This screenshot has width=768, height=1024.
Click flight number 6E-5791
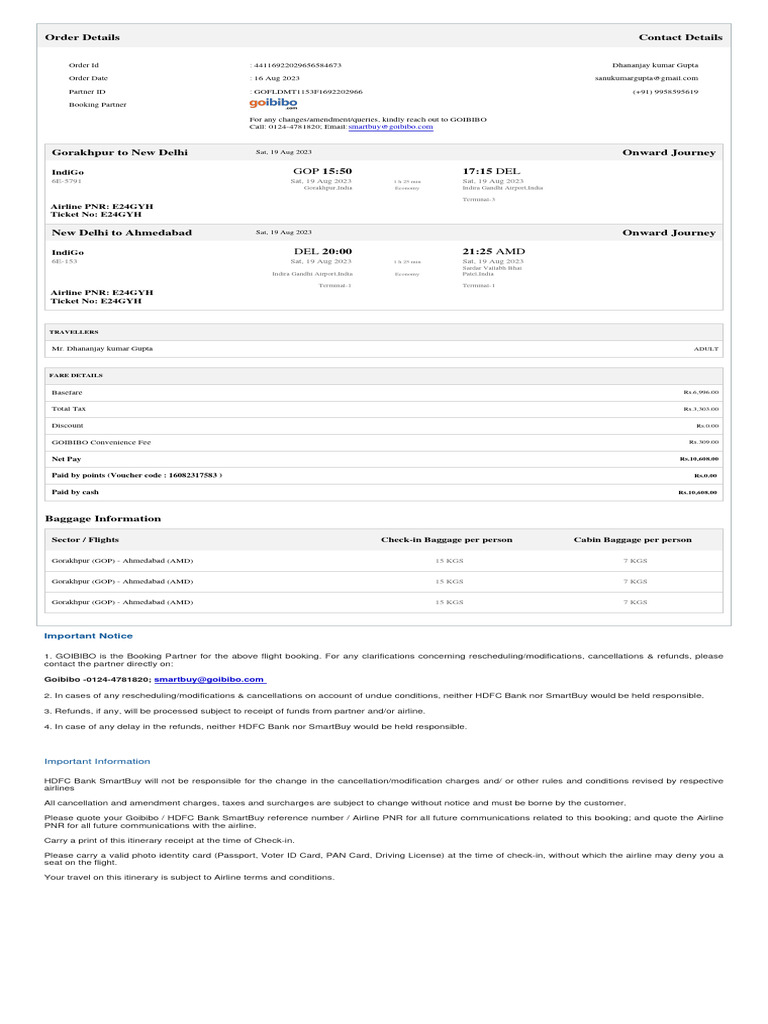tap(67, 181)
